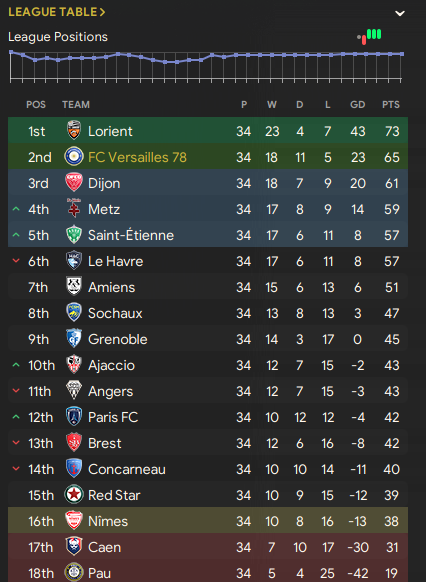
Task: Click the POS column header
Action: click(x=36, y=105)
